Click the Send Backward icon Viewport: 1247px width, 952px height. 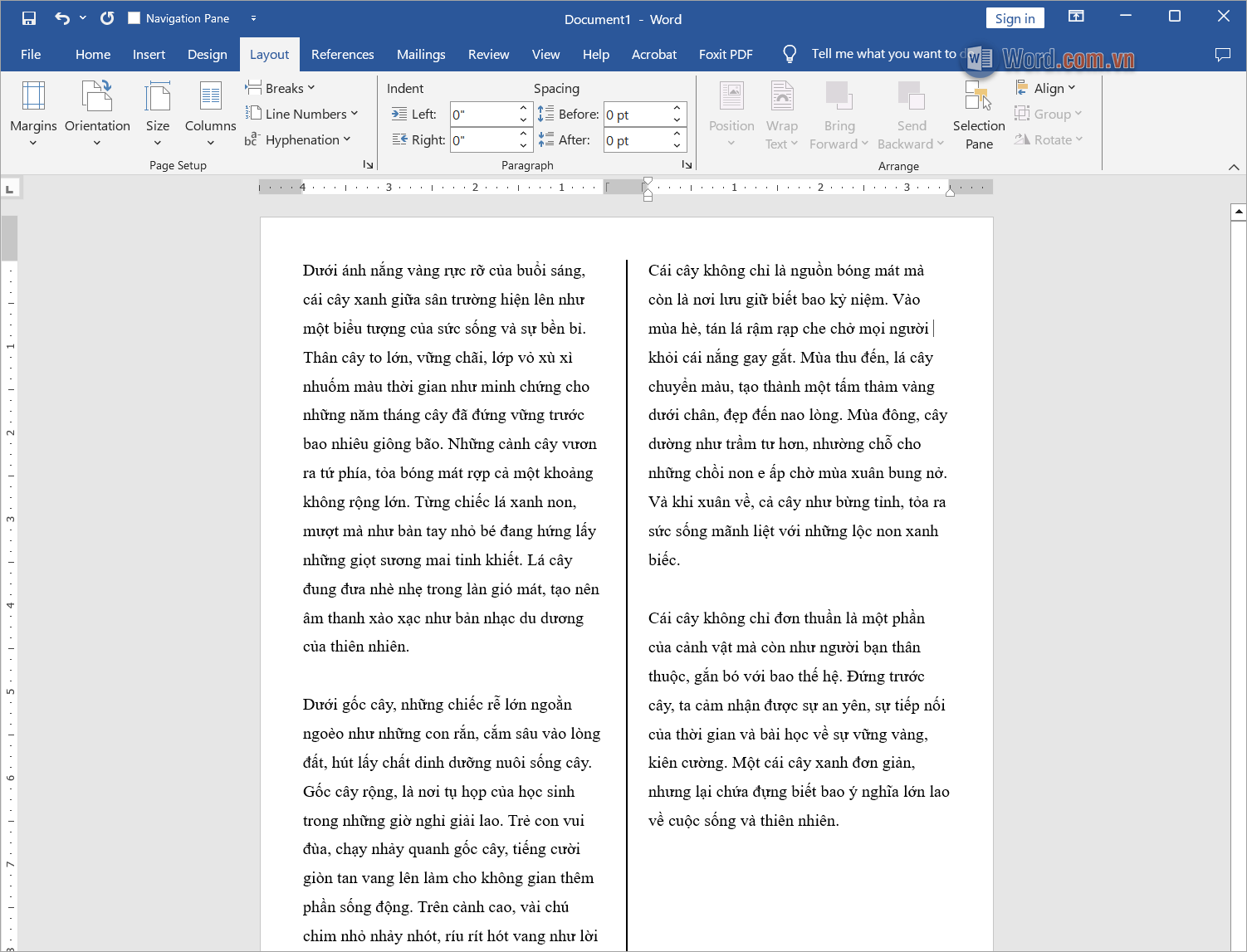tap(912, 95)
